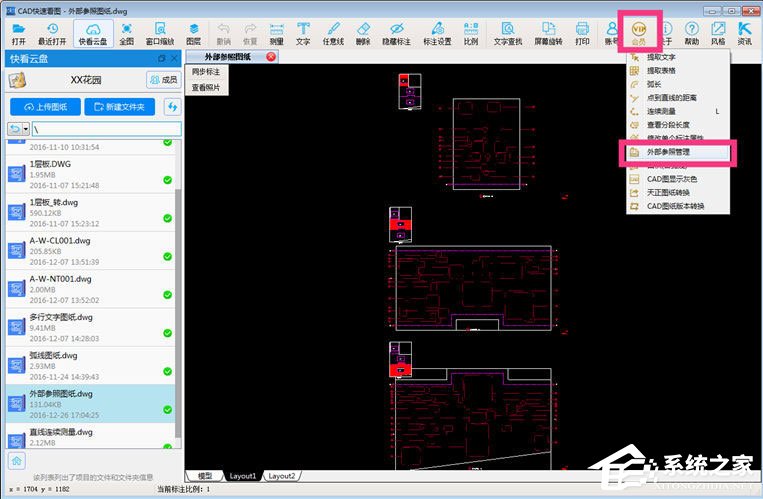This screenshot has height=499, width=763.
Task: Expand the back-navigation dropdown arrow beside path field
Action: point(26,130)
